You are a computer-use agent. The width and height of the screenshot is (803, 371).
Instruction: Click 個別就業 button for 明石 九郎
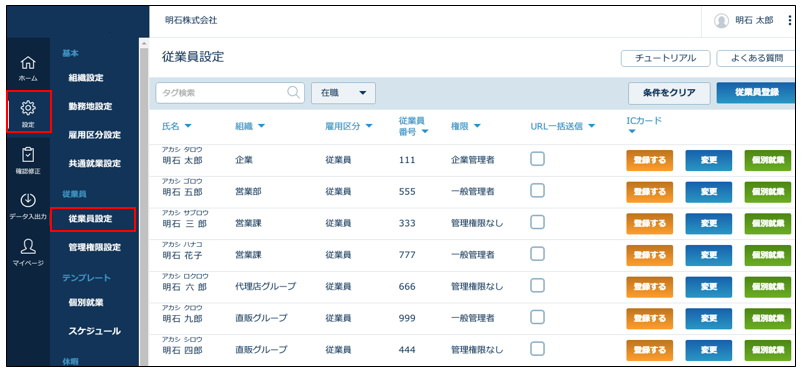pyautogui.click(x=768, y=318)
